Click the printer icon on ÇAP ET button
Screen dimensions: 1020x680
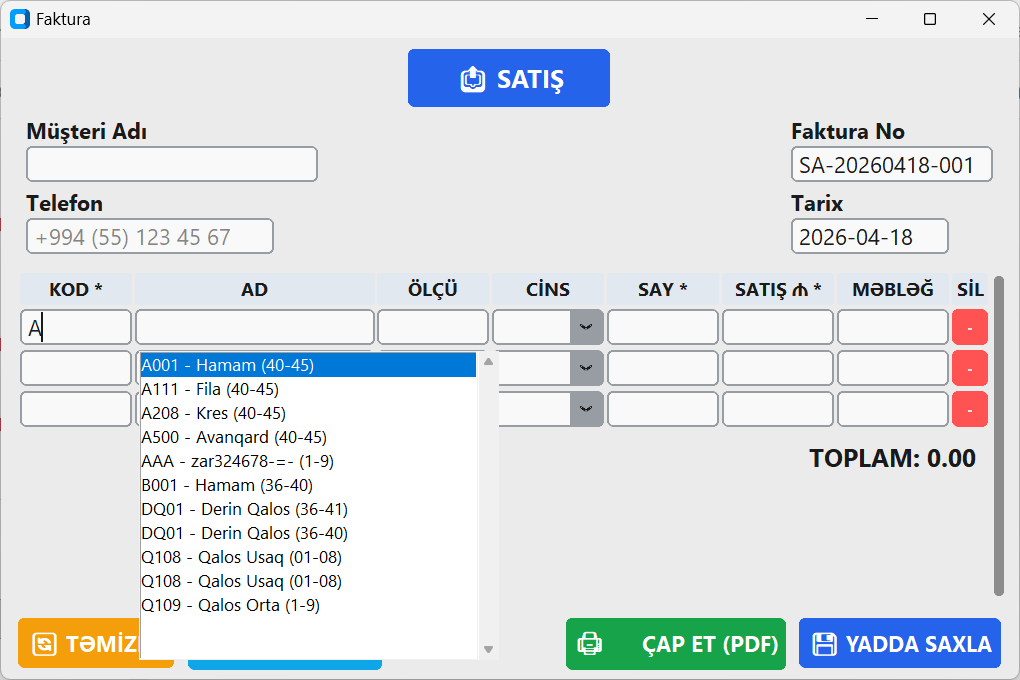click(590, 644)
